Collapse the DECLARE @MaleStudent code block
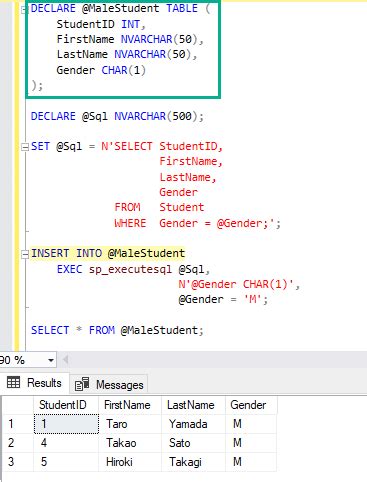This screenshot has width=367, height=482. (x=24, y=10)
